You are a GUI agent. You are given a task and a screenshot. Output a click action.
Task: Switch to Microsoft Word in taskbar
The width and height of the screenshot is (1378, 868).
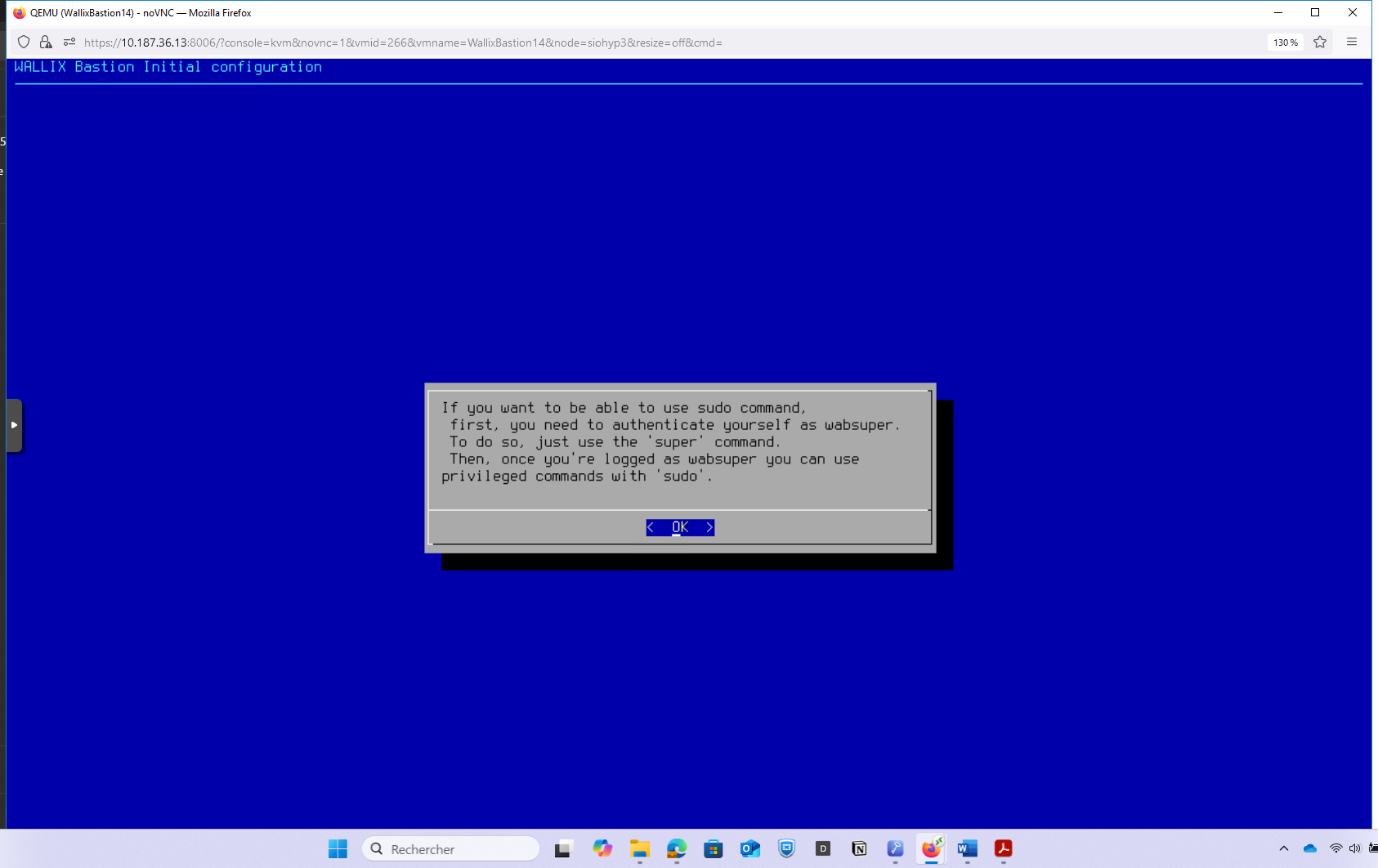coord(967,849)
